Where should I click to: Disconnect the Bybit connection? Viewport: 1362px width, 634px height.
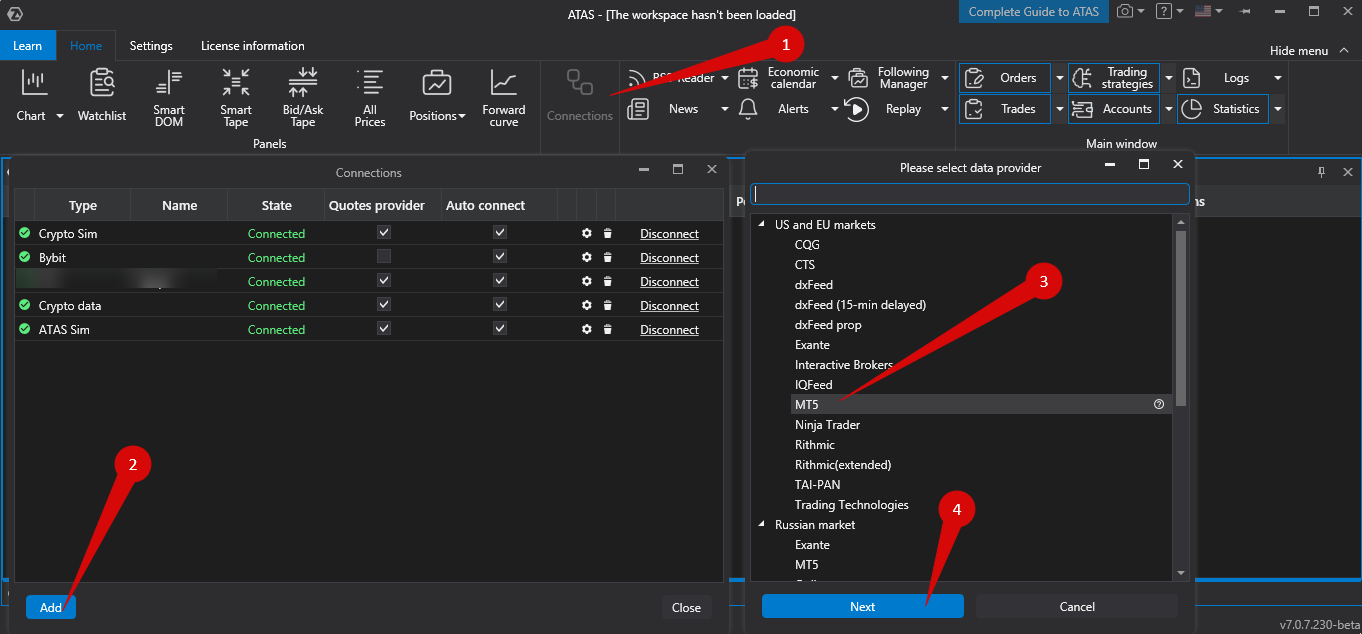[x=669, y=258]
